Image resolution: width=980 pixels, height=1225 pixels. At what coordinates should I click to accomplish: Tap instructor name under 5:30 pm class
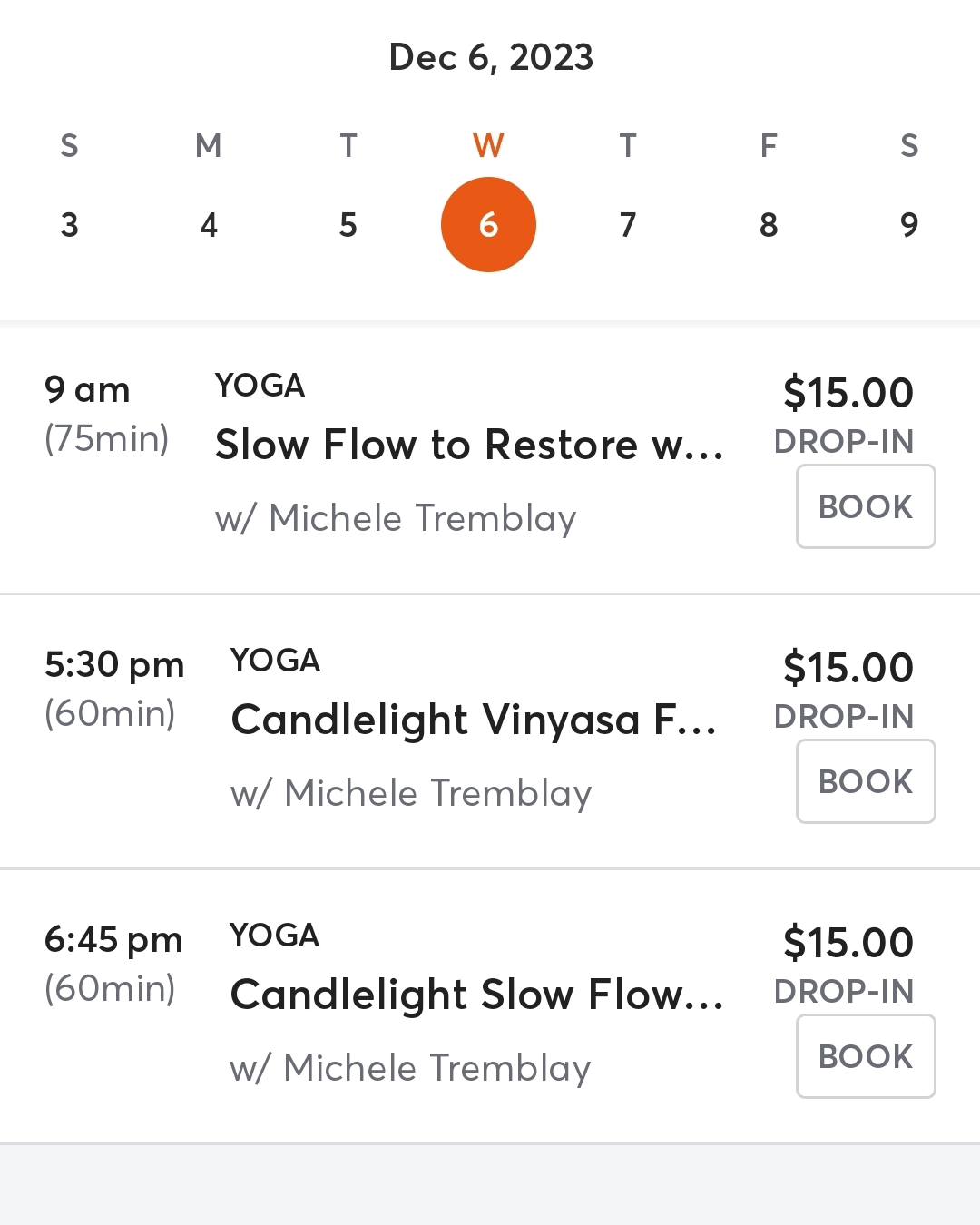click(x=411, y=793)
